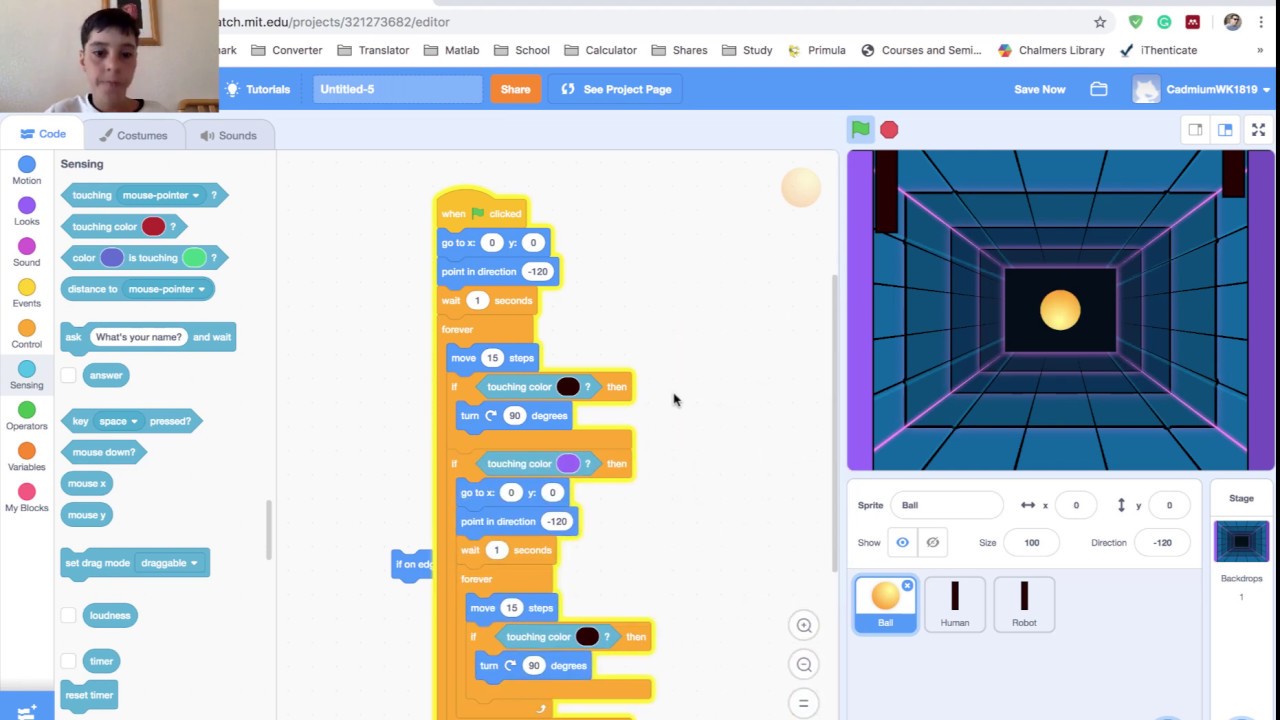This screenshot has height=720, width=1280.
Task: Switch to large stage layout
Action: [1225, 130]
